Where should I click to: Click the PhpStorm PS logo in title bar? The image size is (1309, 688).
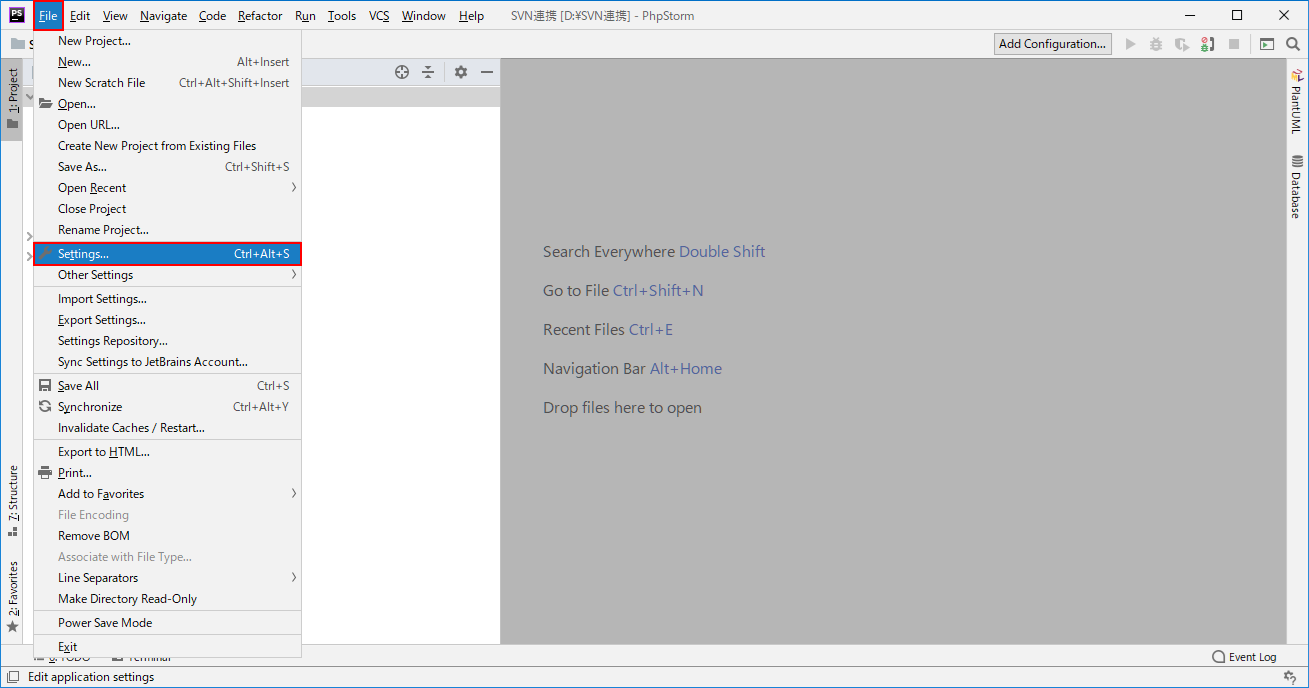(x=17, y=15)
